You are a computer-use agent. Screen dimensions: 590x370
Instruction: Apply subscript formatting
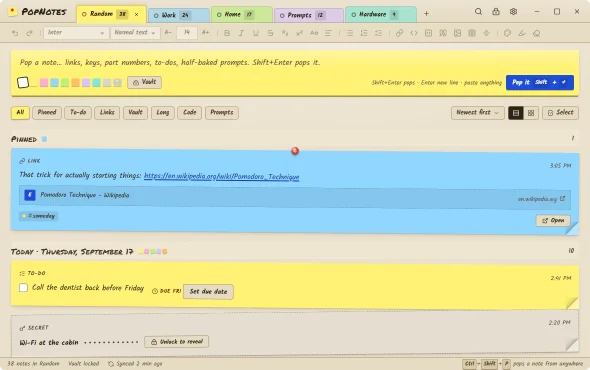285,33
